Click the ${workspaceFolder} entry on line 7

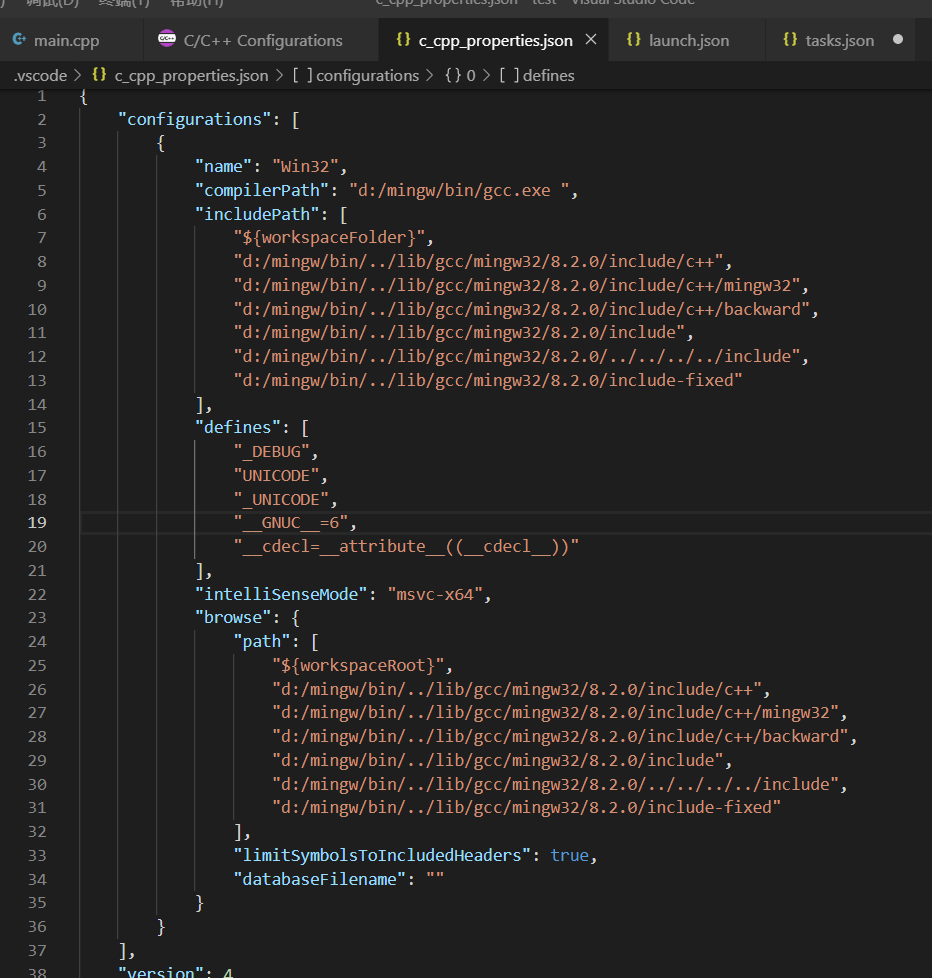tap(329, 238)
